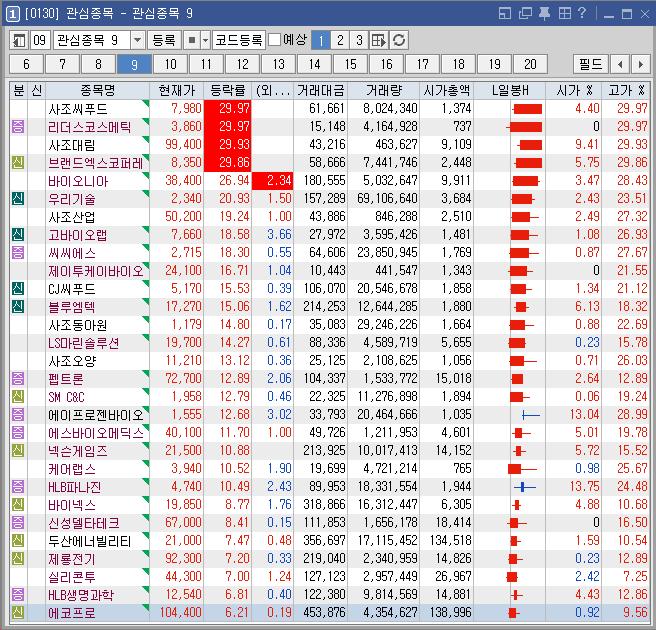
Task: Click the 신 badge on 우리기술 row
Action: pos(18,198)
